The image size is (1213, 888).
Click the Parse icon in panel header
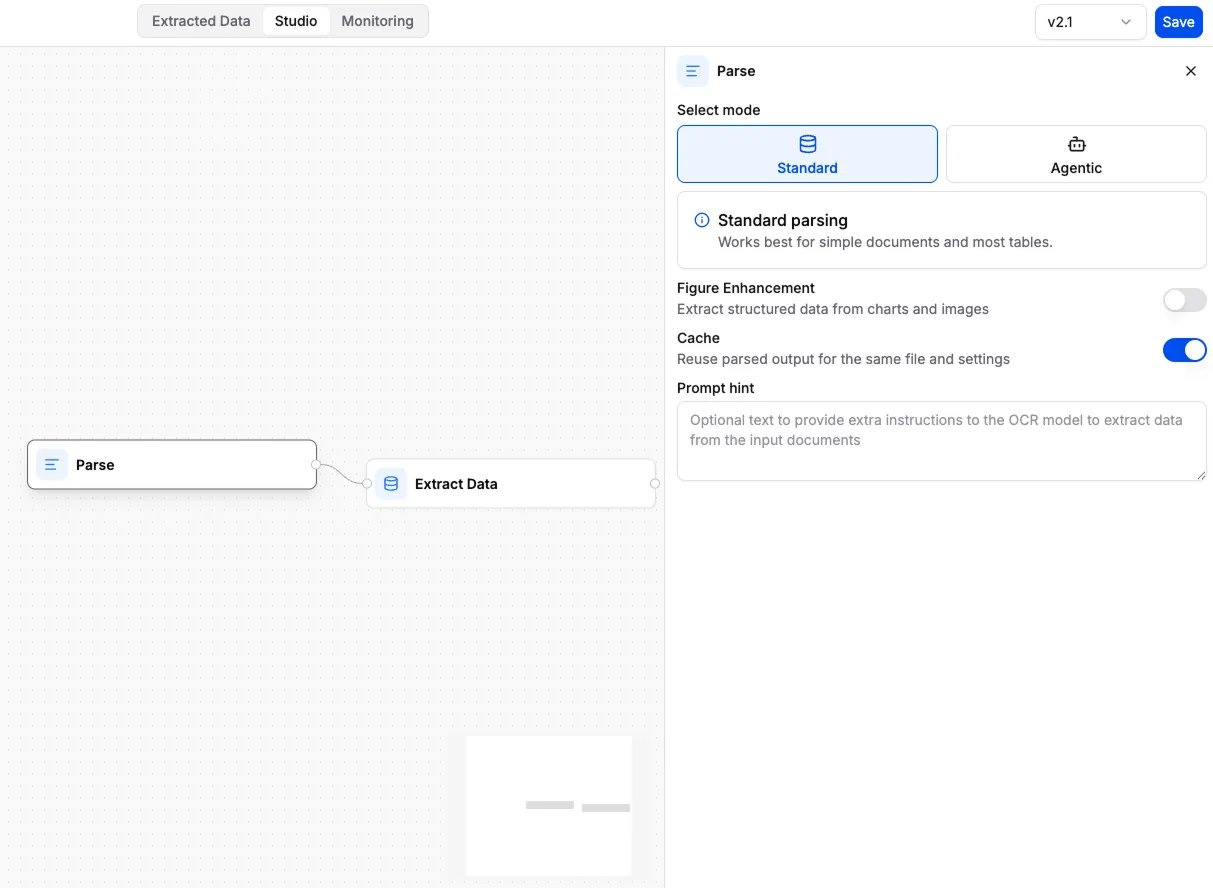(x=693, y=71)
